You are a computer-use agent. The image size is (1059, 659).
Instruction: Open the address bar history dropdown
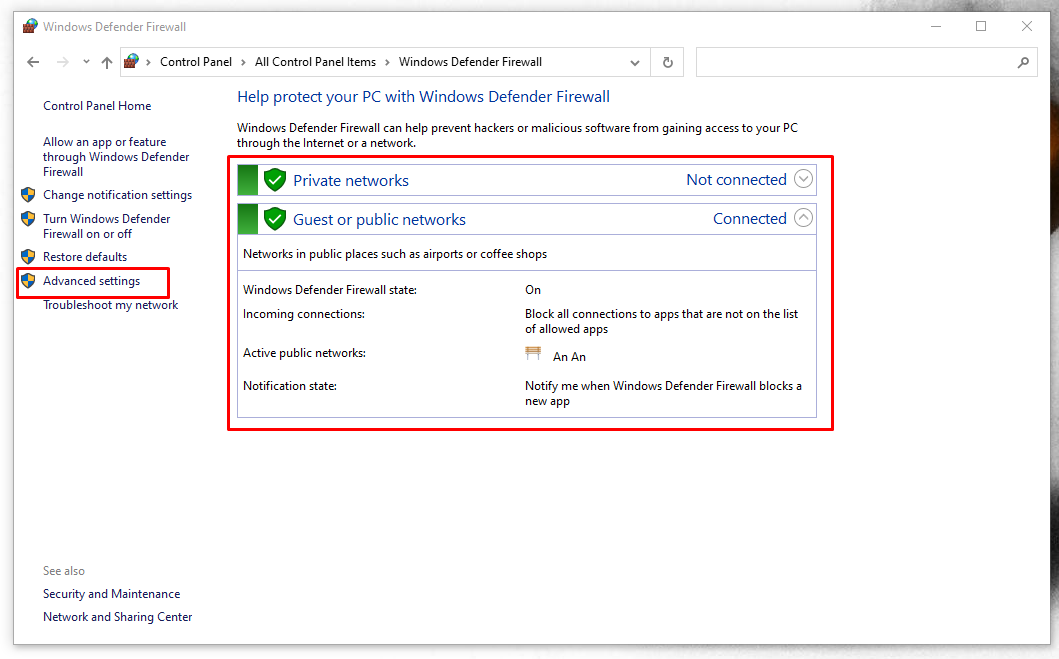click(635, 62)
